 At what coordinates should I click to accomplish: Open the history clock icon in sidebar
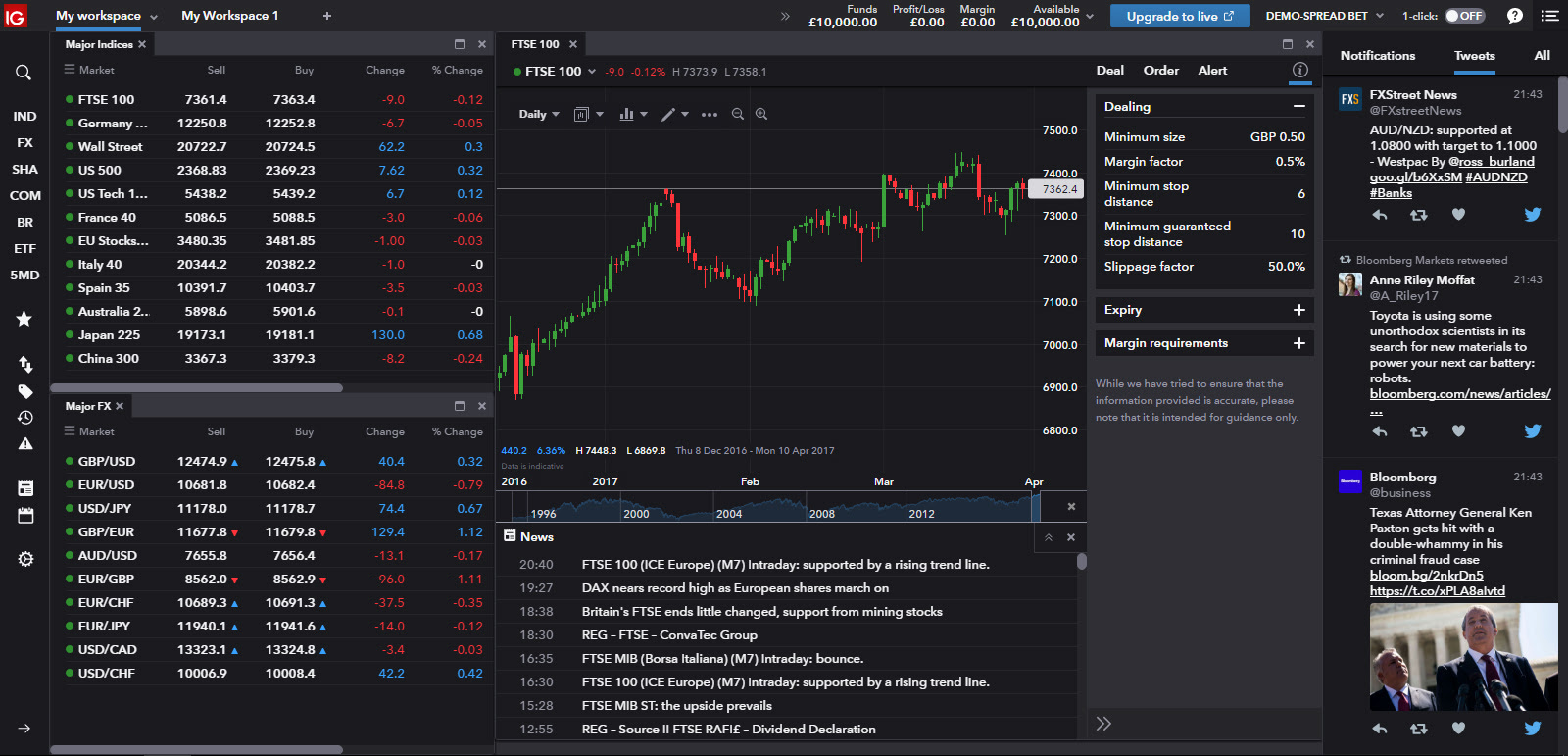click(25, 418)
